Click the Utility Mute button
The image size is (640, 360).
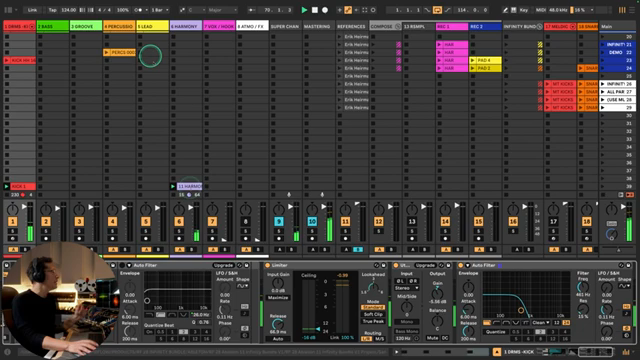pos(432,338)
